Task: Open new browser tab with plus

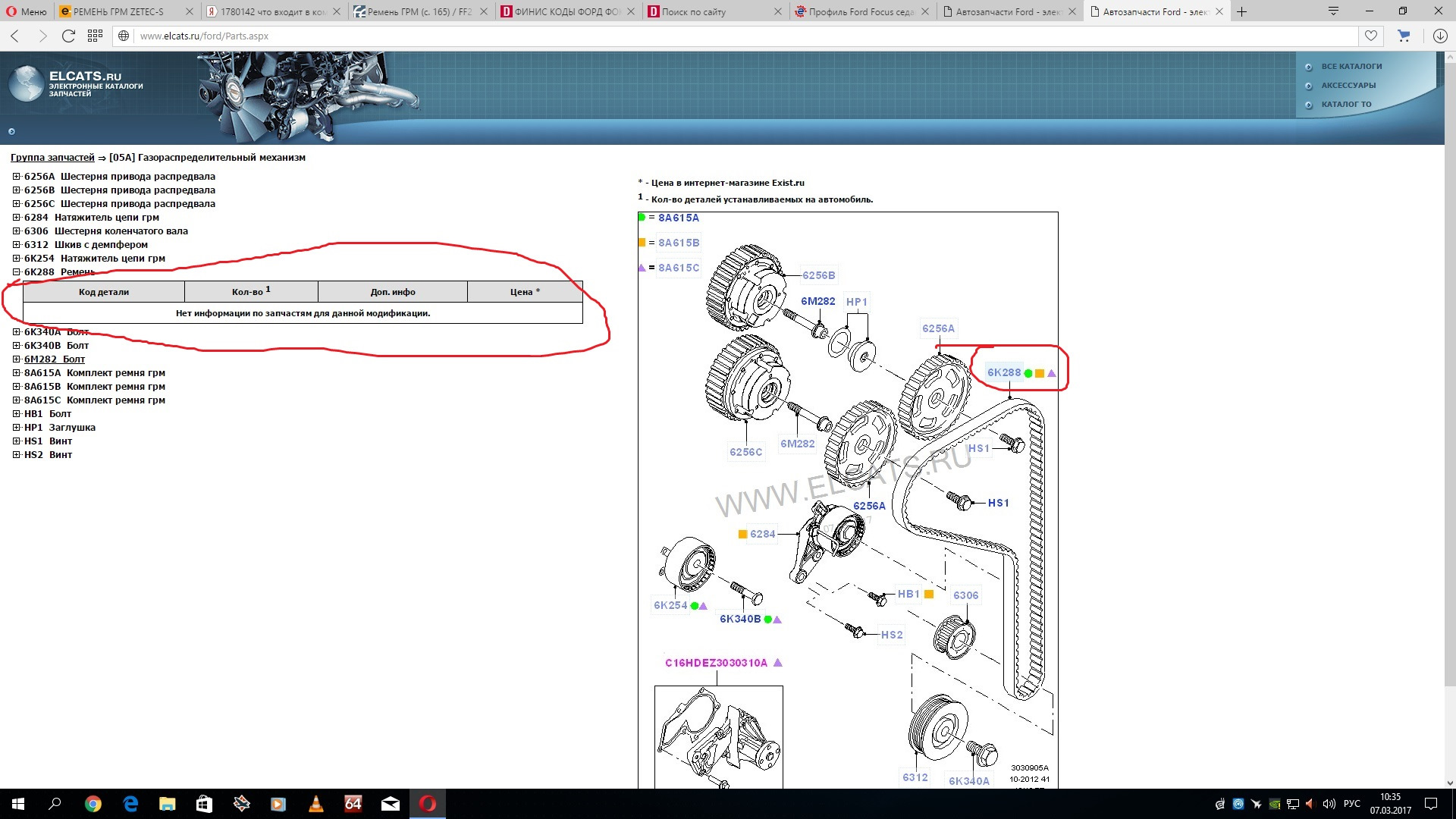Action: 1241,11
